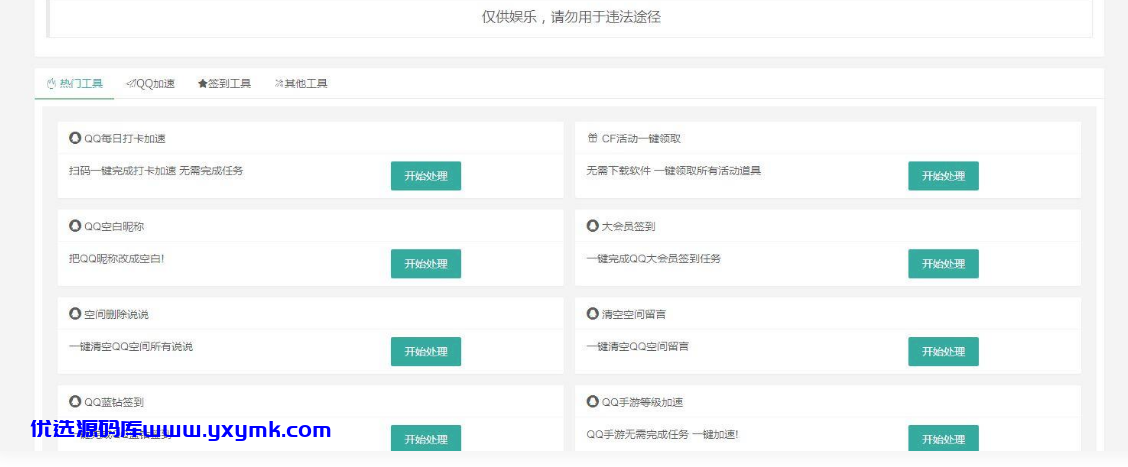1128x467 pixels.
Task: Switch to the 其他工具 tab
Action: [301, 83]
